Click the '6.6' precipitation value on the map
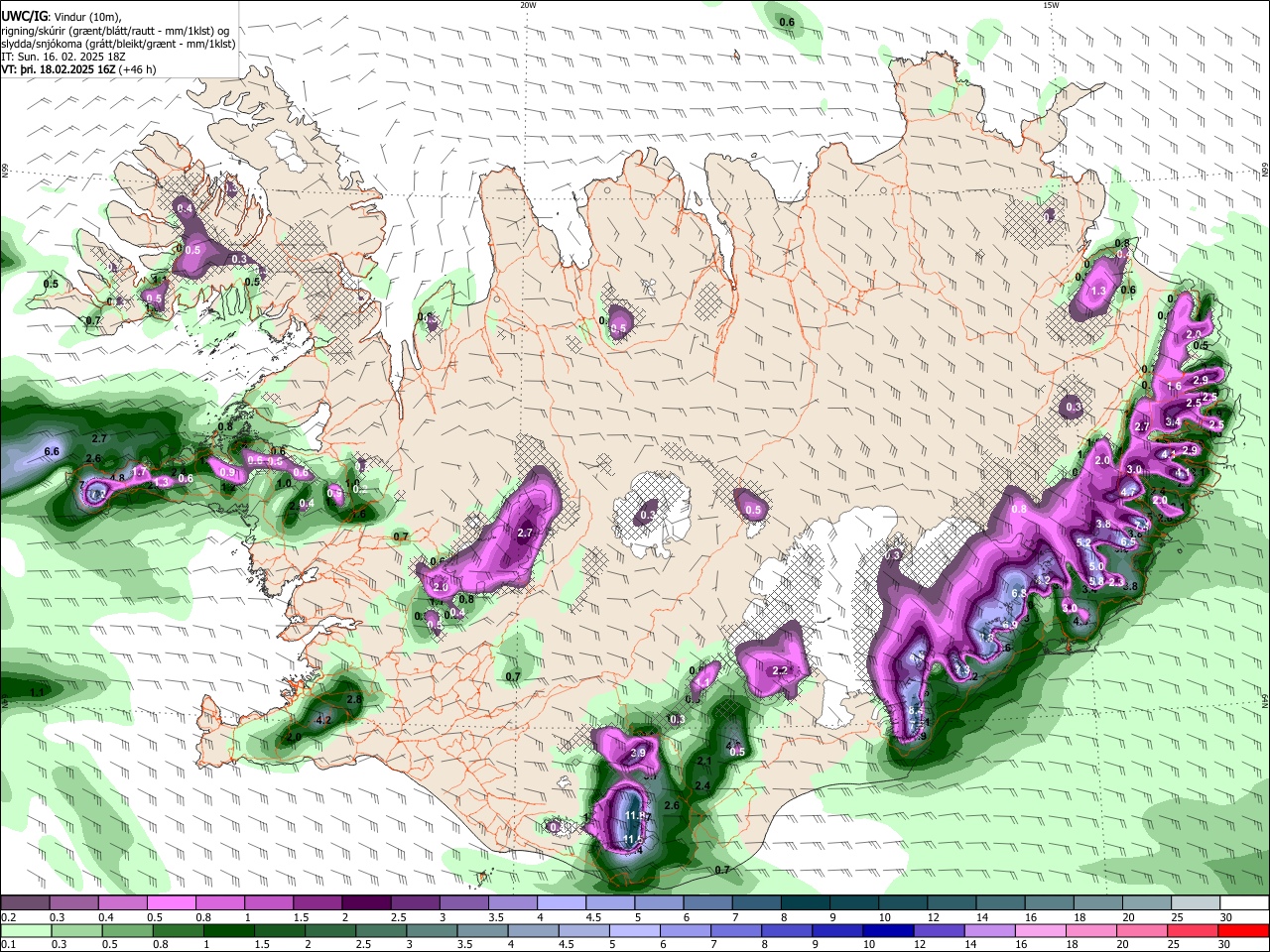 (53, 451)
